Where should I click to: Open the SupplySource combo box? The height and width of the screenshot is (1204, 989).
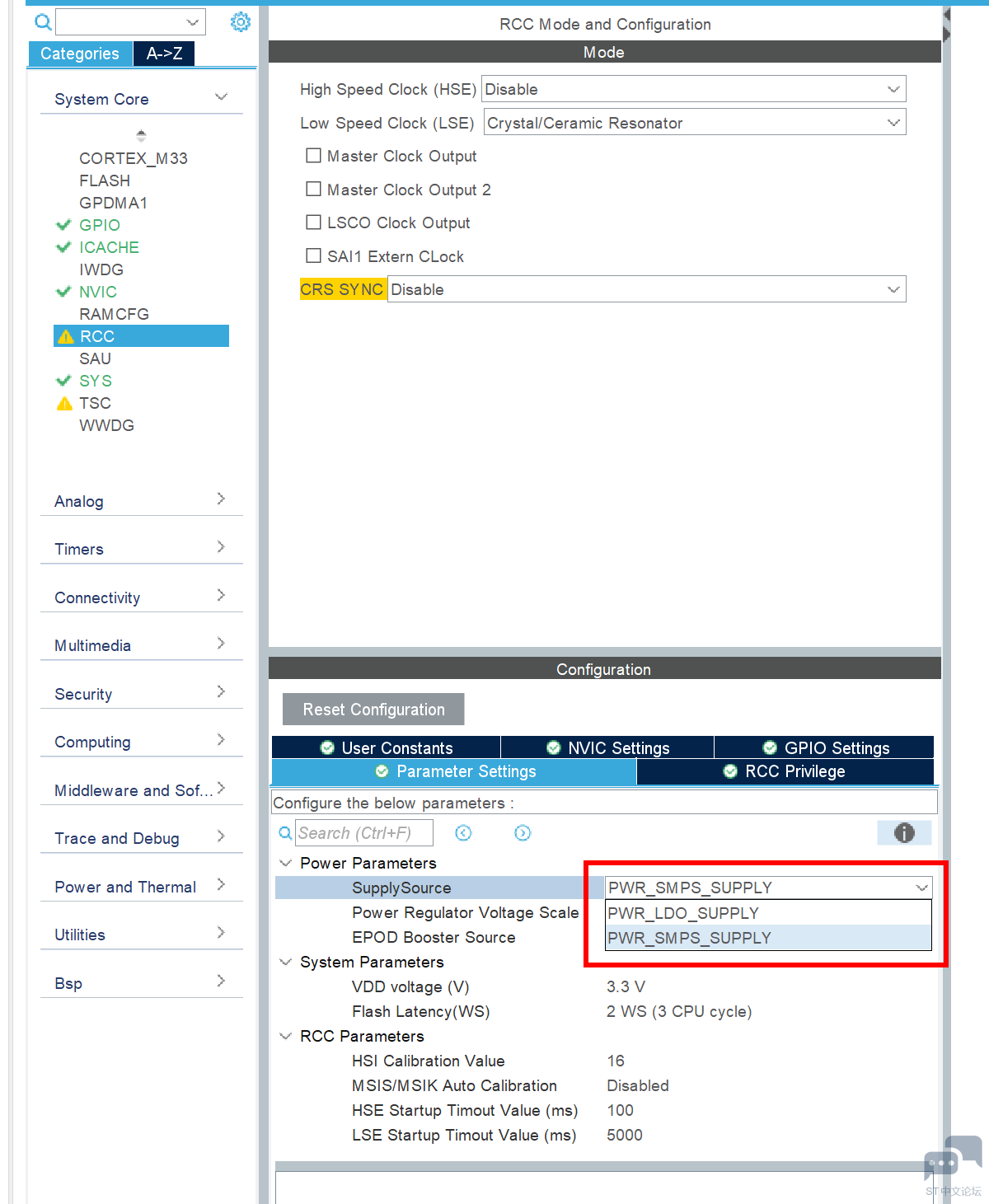pyautogui.click(x=768, y=888)
